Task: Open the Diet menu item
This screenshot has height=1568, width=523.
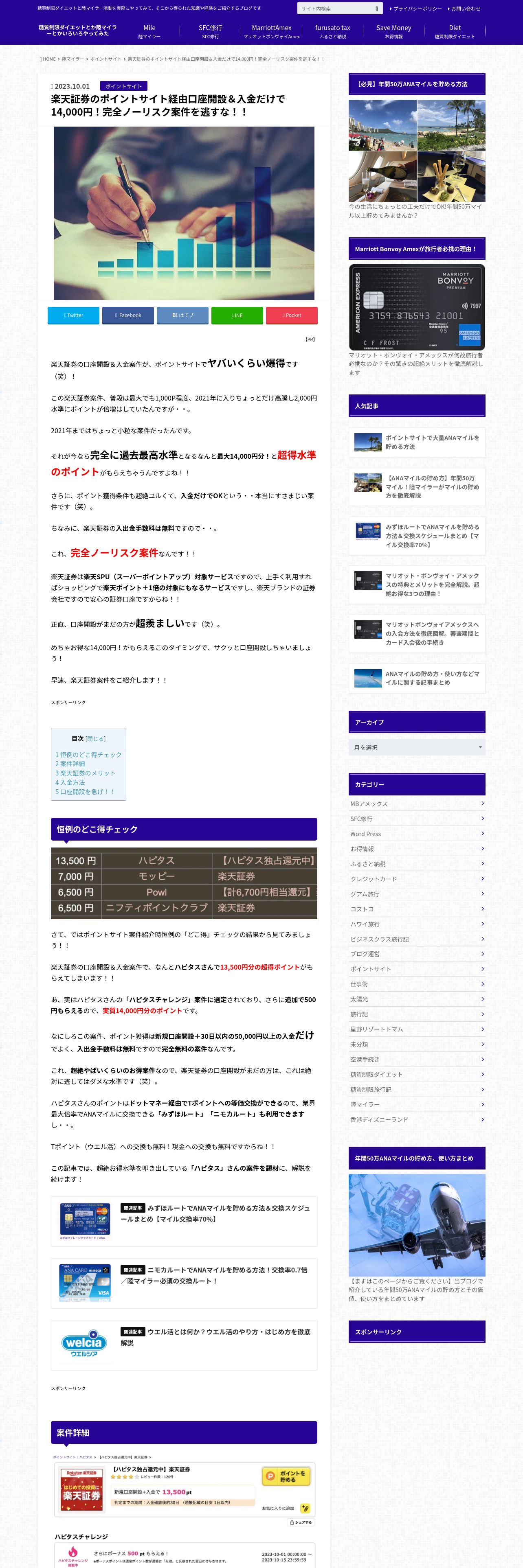Action: (x=455, y=32)
